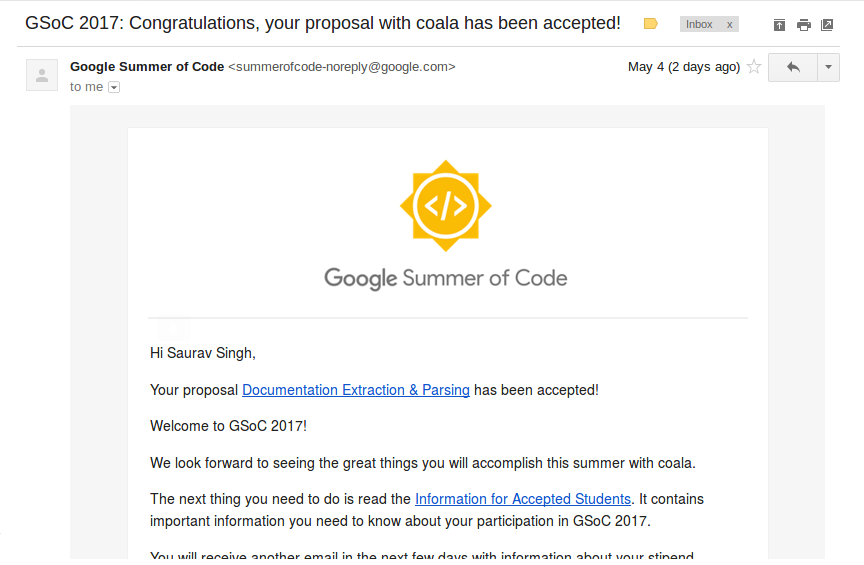The width and height of the screenshot is (864, 565).
Task: Toggle the yellow importance marker
Action: tap(651, 24)
